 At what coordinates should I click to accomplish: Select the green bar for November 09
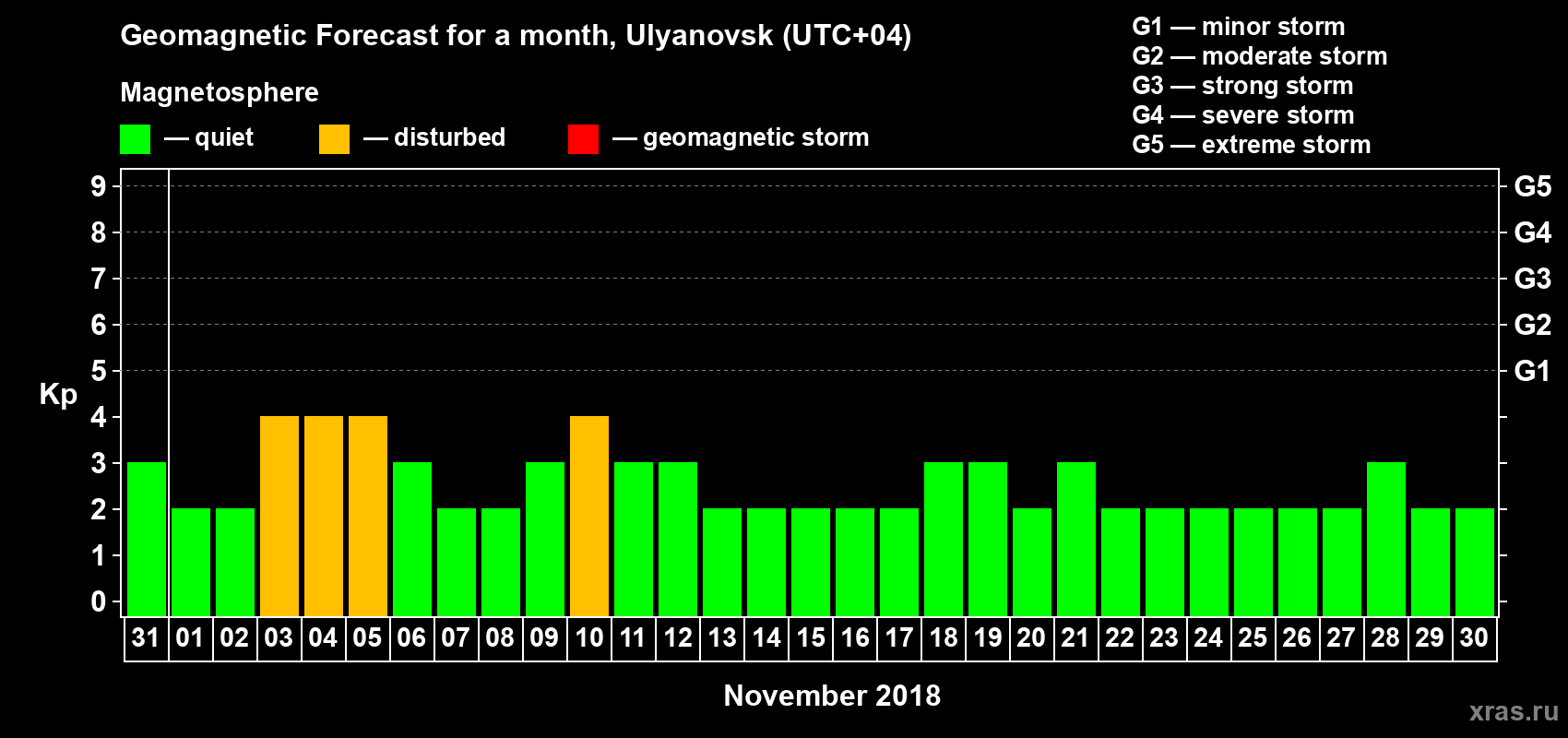point(545,539)
